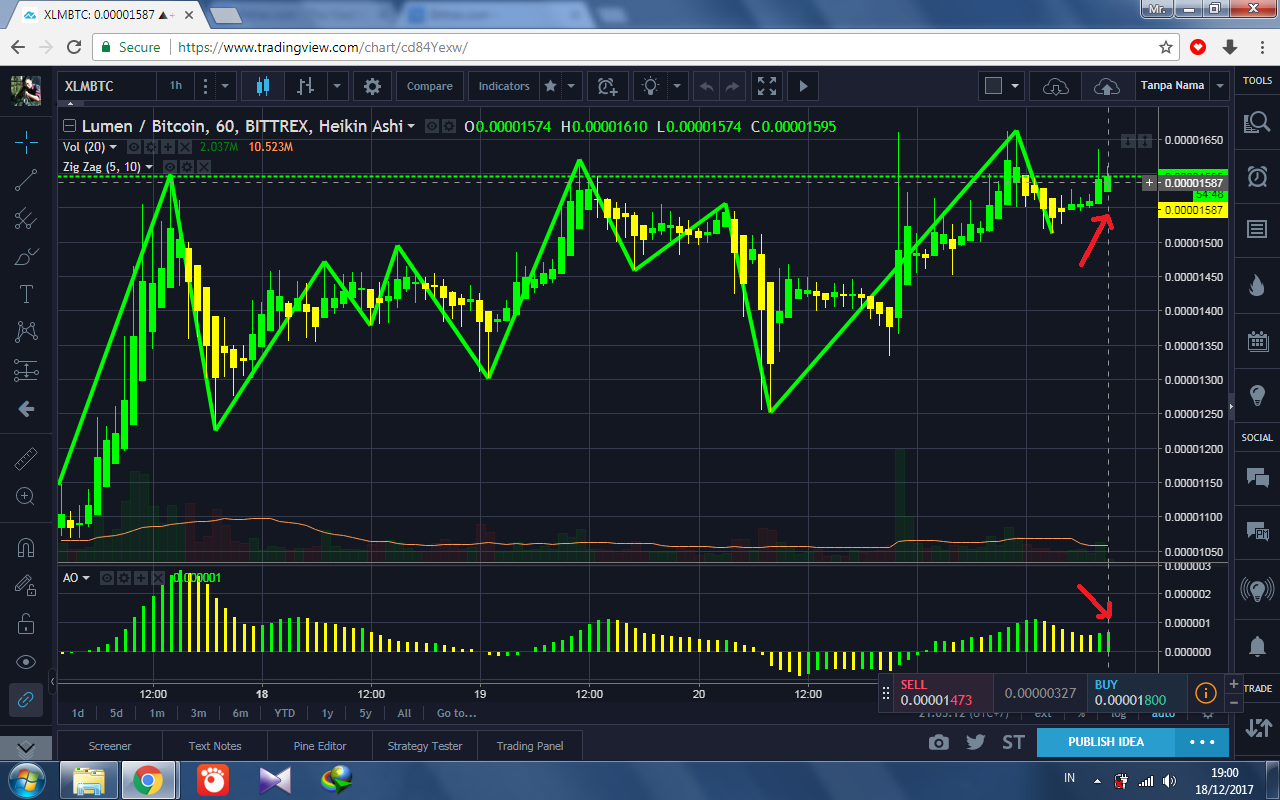Screen dimensions: 1280x800
Task: Click the PUBLISH IDEA button
Action: coord(1105,742)
